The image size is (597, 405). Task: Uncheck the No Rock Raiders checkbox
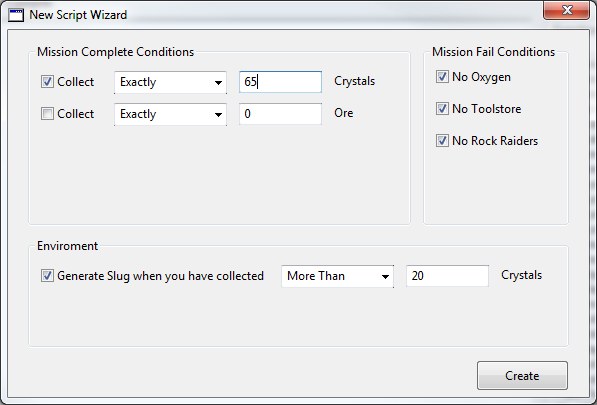[442, 141]
